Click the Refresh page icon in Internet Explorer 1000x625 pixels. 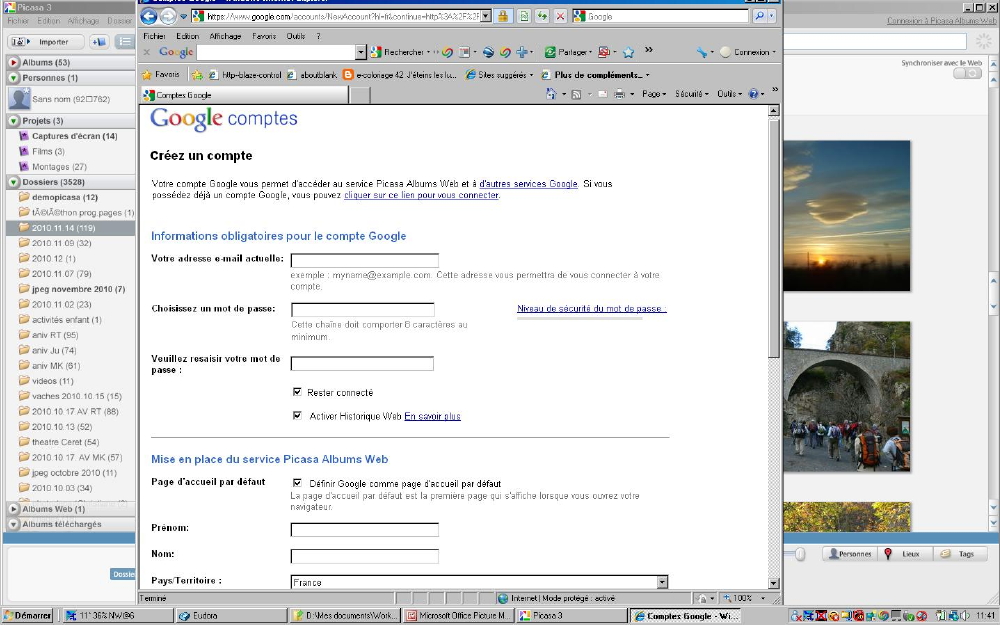[541, 17]
